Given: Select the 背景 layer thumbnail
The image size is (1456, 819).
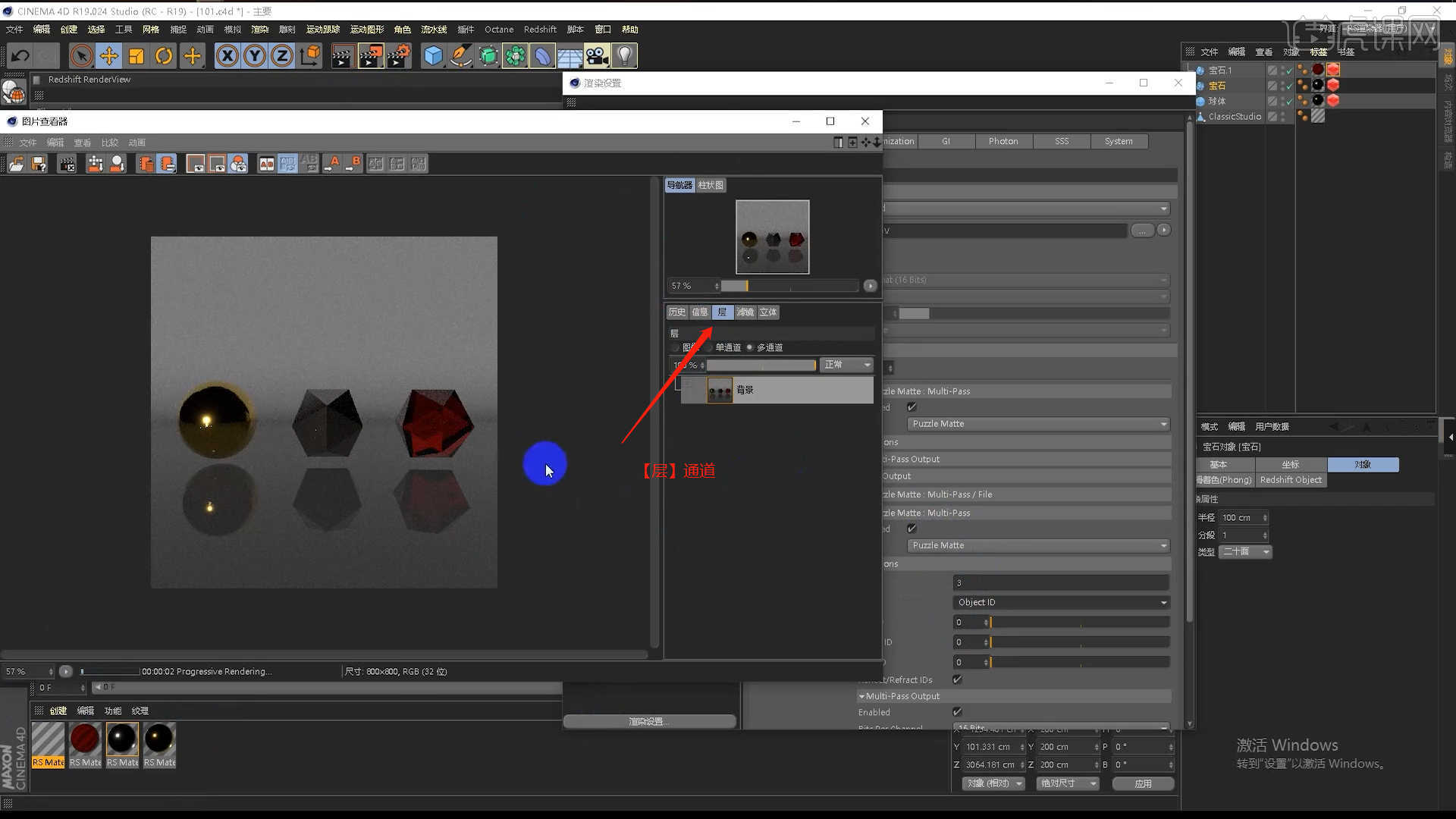Looking at the screenshot, I should (720, 389).
